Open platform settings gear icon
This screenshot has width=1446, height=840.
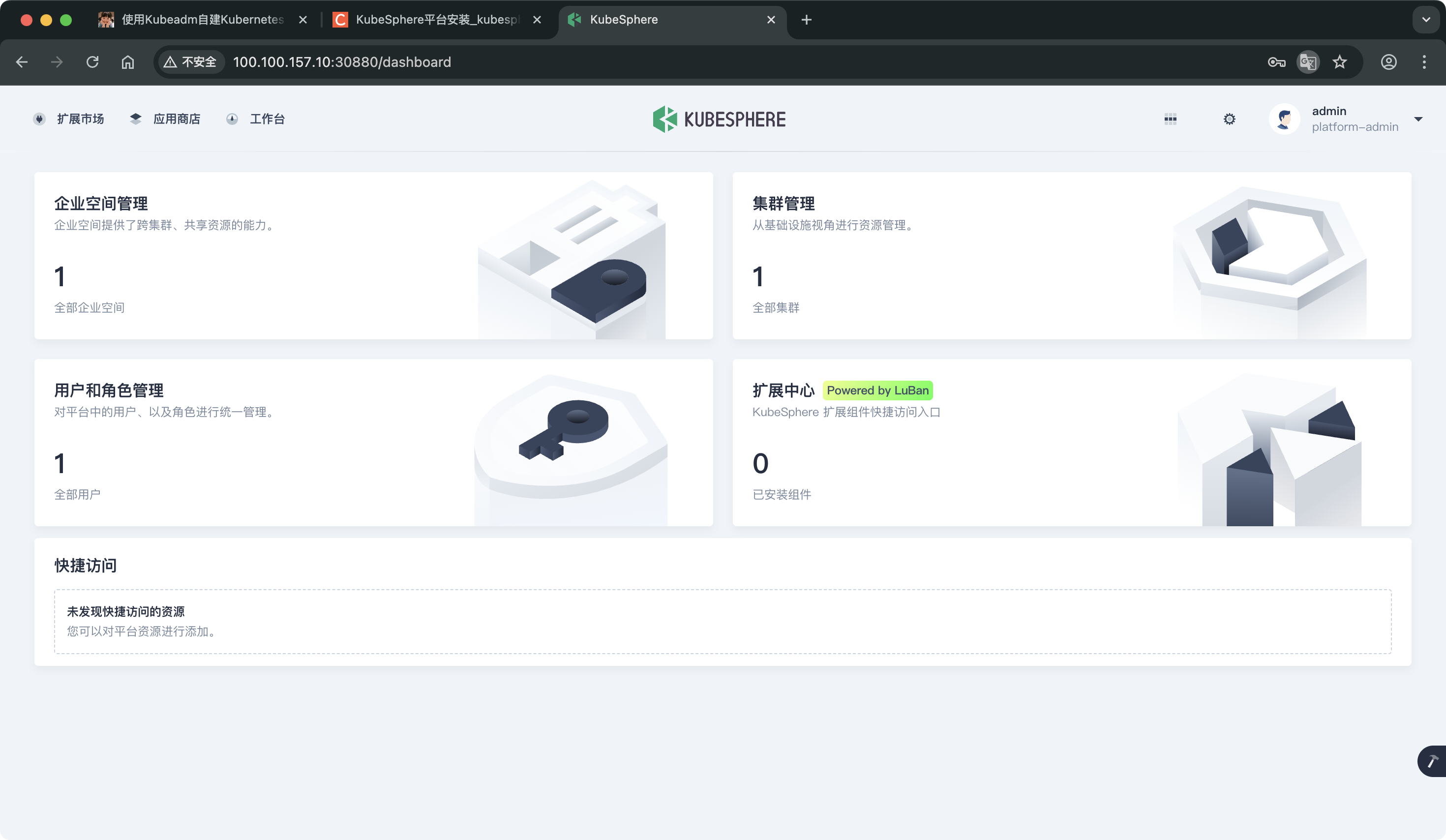(1229, 119)
